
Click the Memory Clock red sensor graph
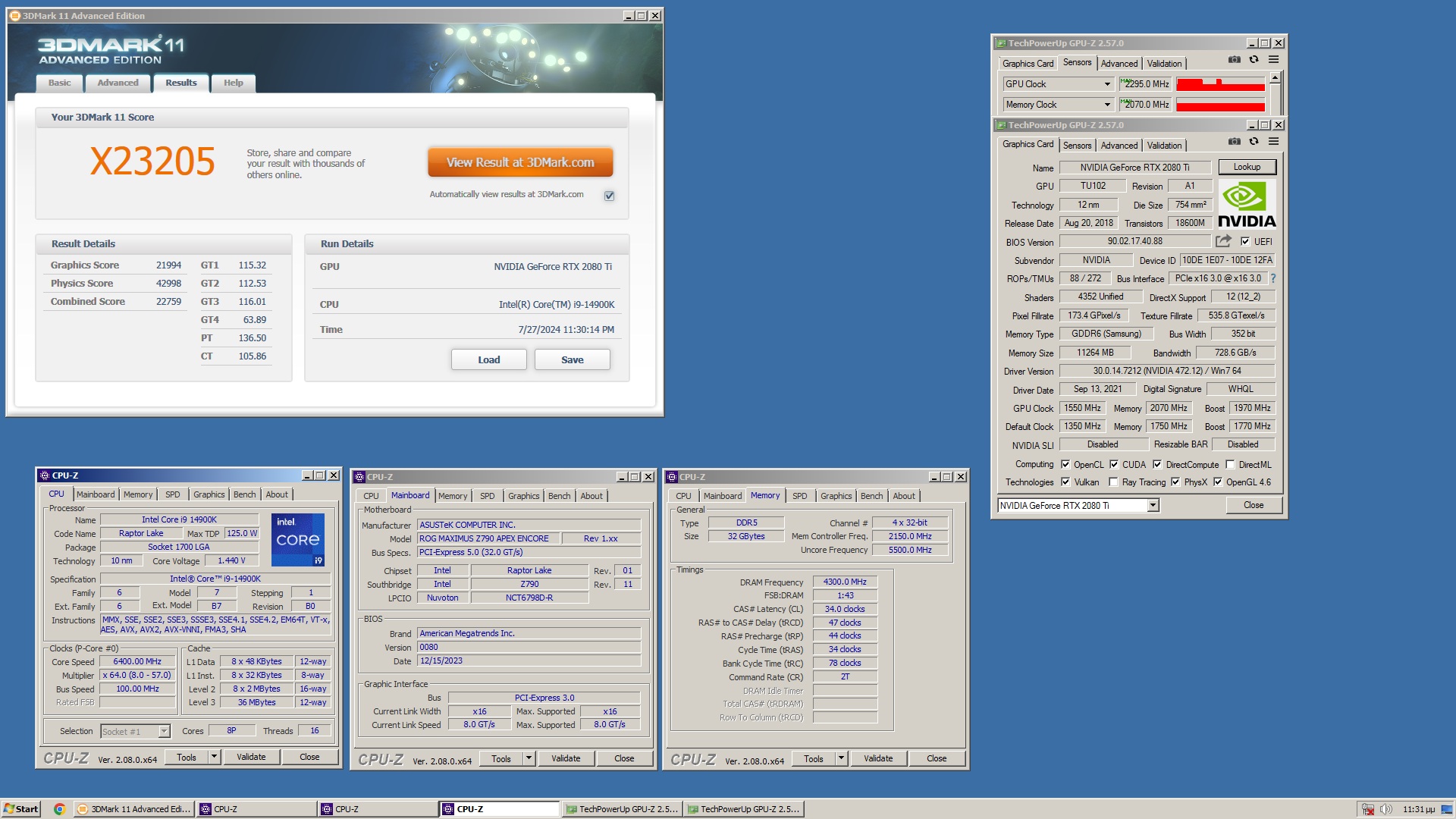1220,105
